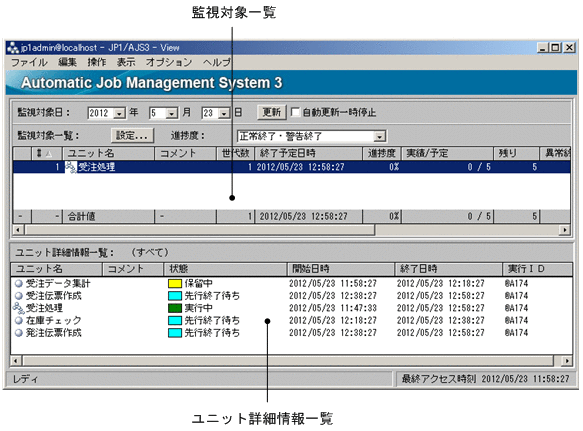Click the job icon beside 受注データ集計

(19, 284)
